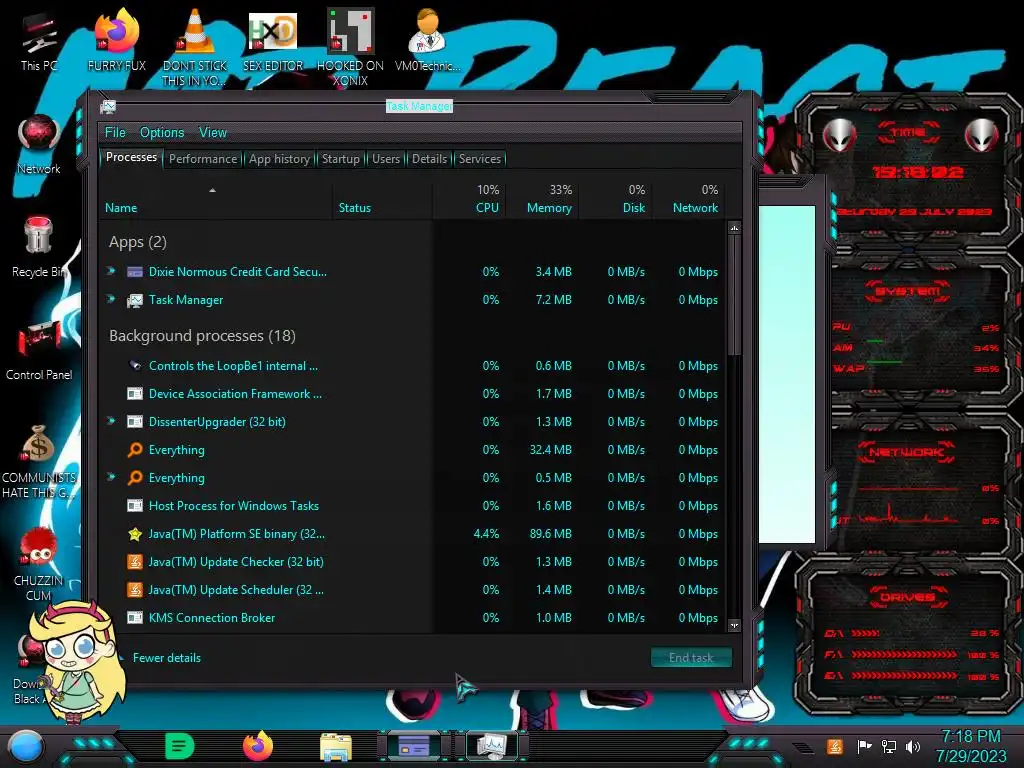The image size is (1024, 768).
Task: Open File Explorer from the taskbar
Action: [336, 747]
